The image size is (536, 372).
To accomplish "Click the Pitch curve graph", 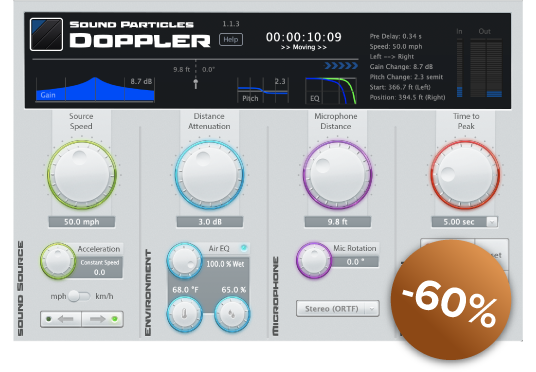I will [x=263, y=90].
